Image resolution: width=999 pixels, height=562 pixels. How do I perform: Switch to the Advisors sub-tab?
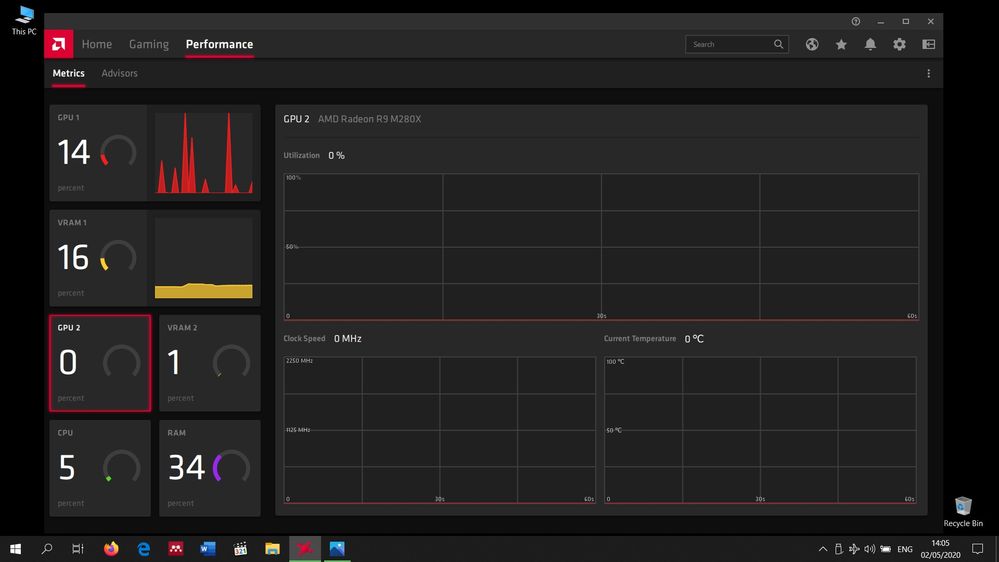[x=119, y=73]
